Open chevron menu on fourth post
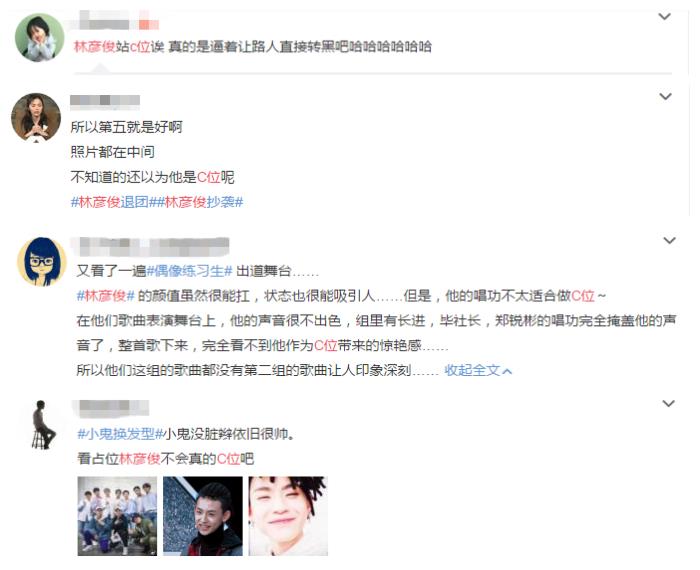Viewport: 700px width, 570px height. [x=668, y=404]
